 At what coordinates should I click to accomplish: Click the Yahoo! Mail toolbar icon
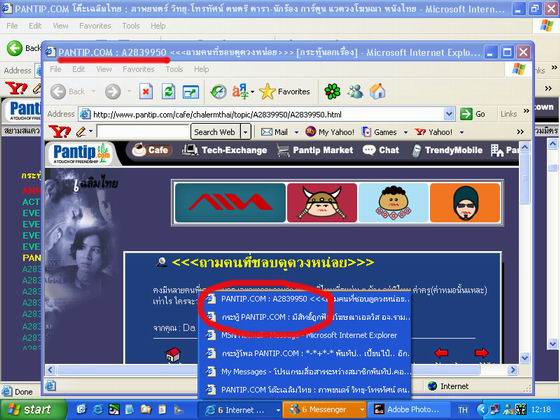coord(274,132)
